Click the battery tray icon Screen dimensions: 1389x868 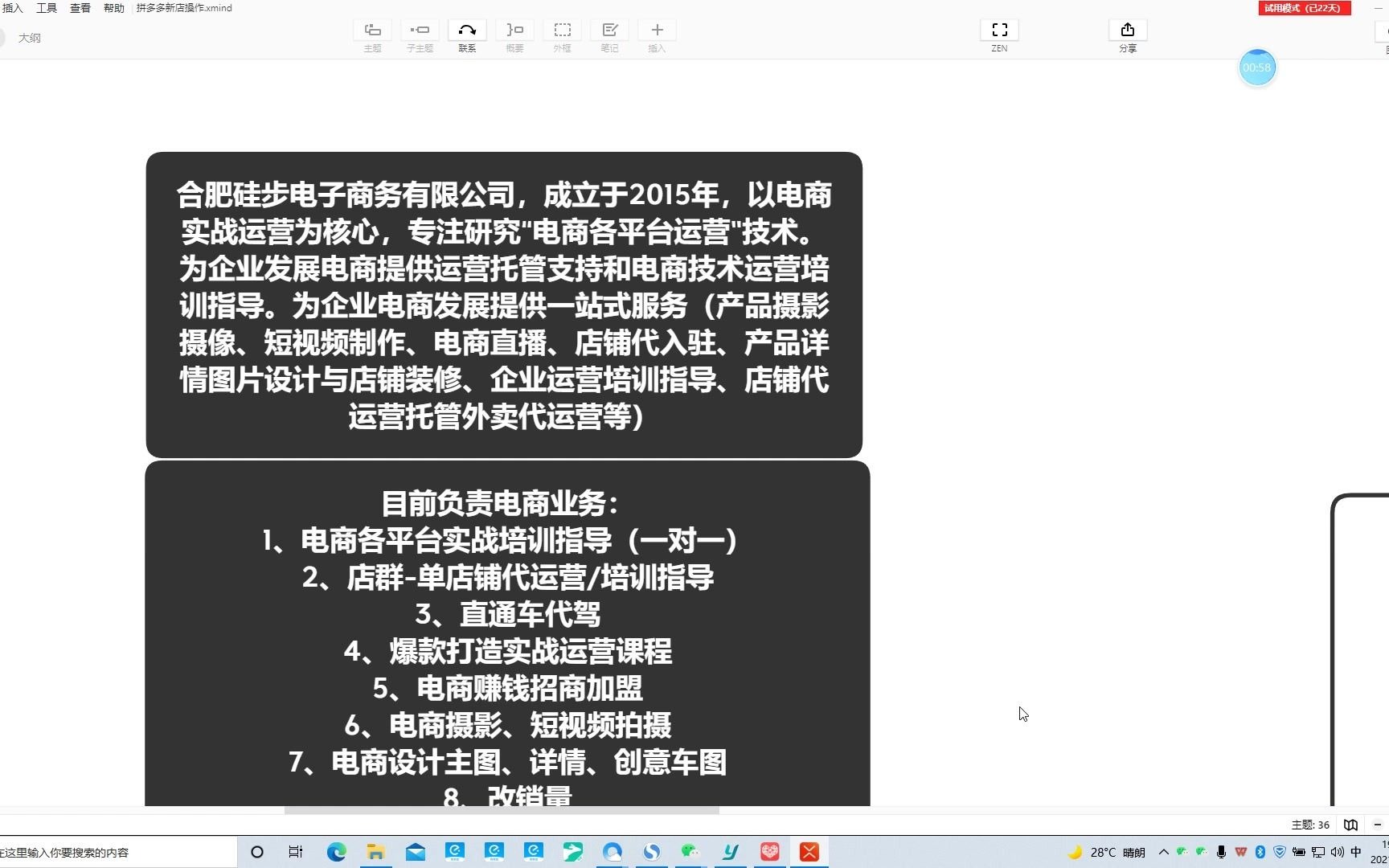tap(1299, 852)
